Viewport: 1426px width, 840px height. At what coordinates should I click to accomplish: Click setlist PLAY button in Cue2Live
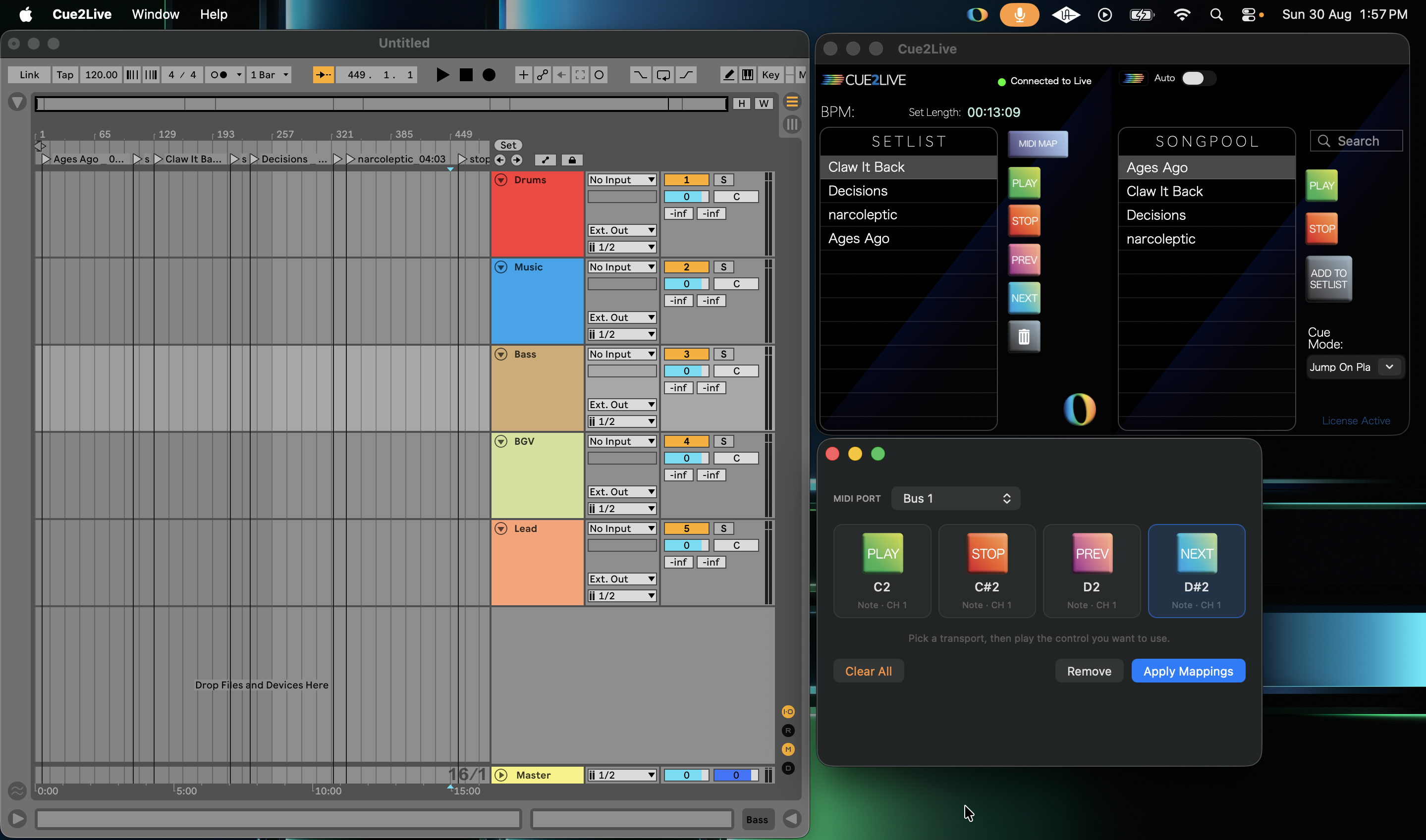(x=1024, y=183)
